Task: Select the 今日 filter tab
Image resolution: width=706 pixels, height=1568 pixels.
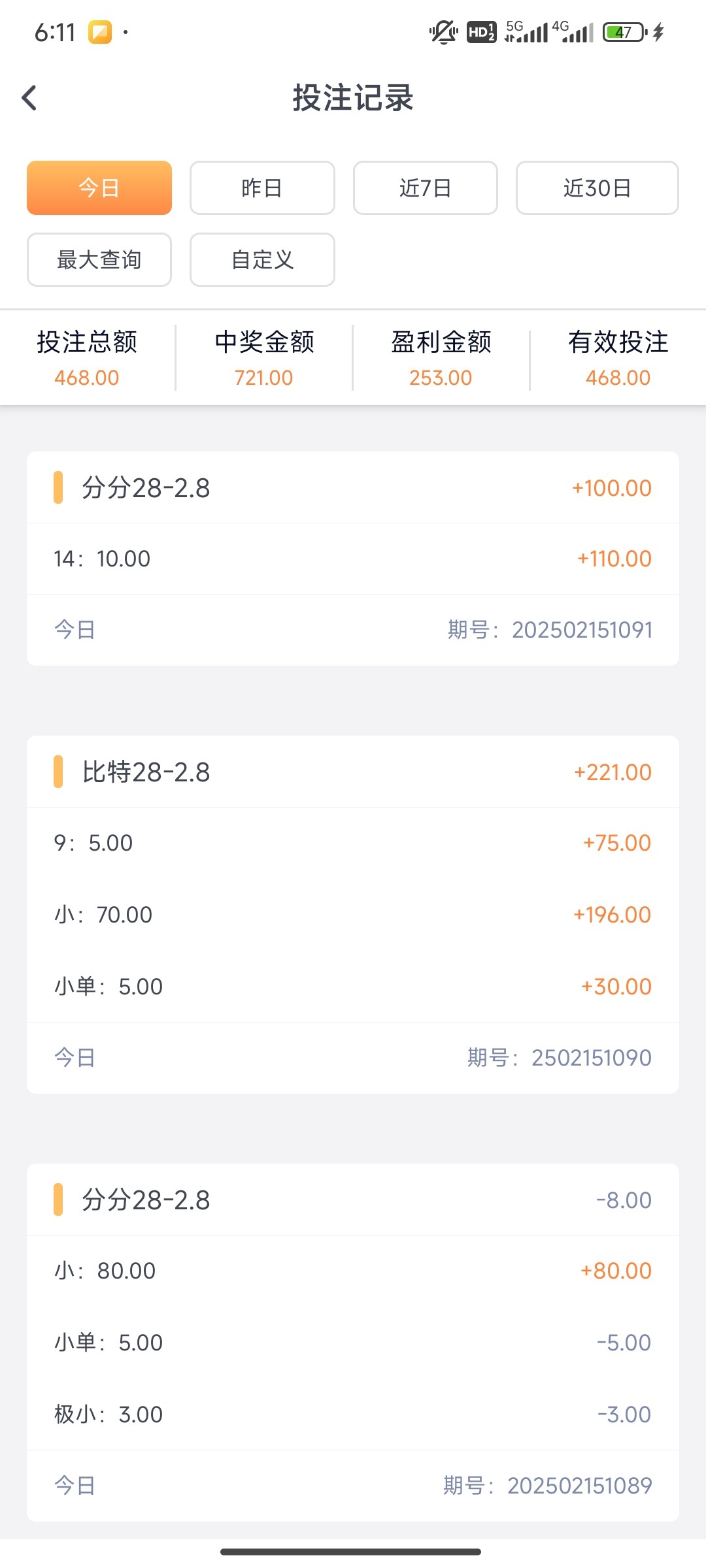Action: (99, 188)
